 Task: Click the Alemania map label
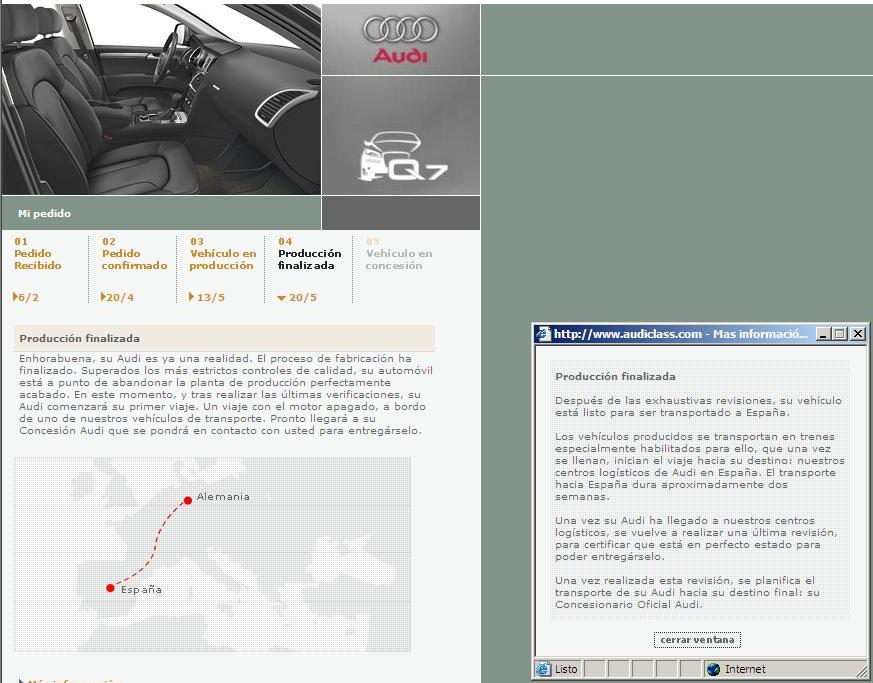(223, 497)
